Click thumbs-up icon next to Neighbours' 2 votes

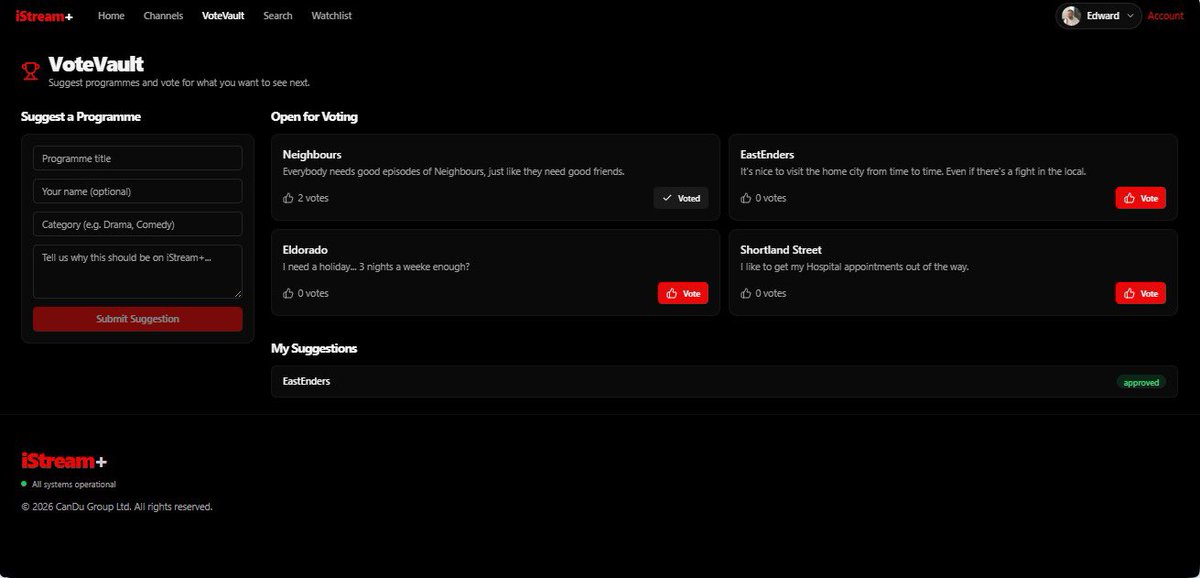(x=288, y=198)
